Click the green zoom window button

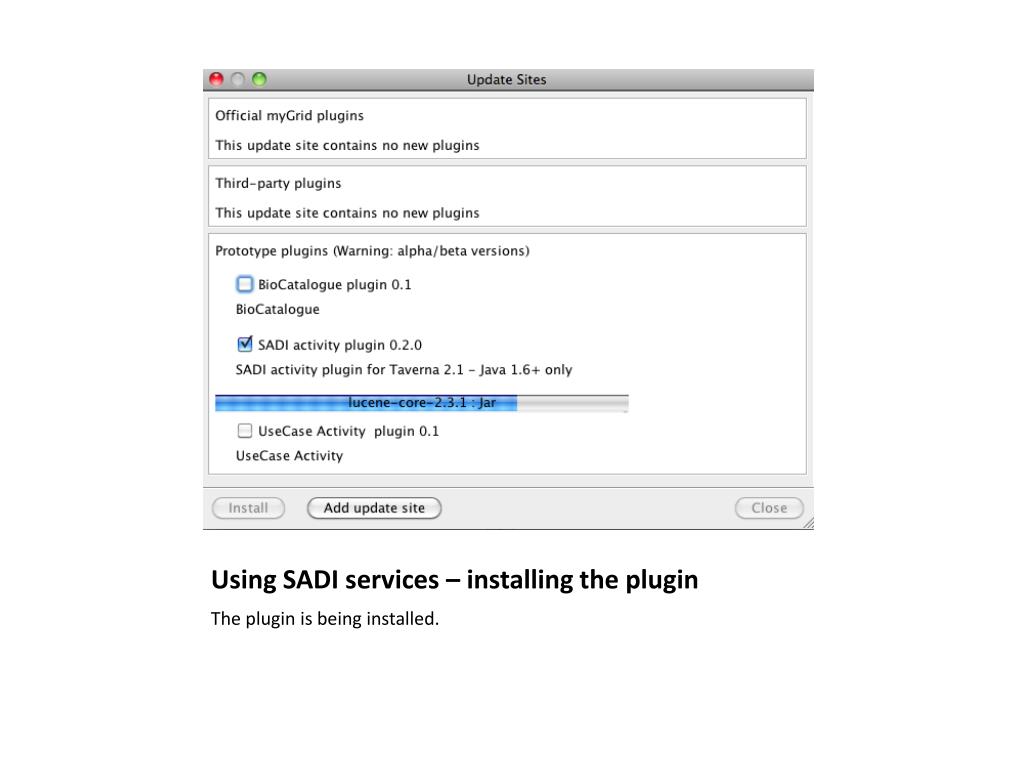[x=259, y=79]
